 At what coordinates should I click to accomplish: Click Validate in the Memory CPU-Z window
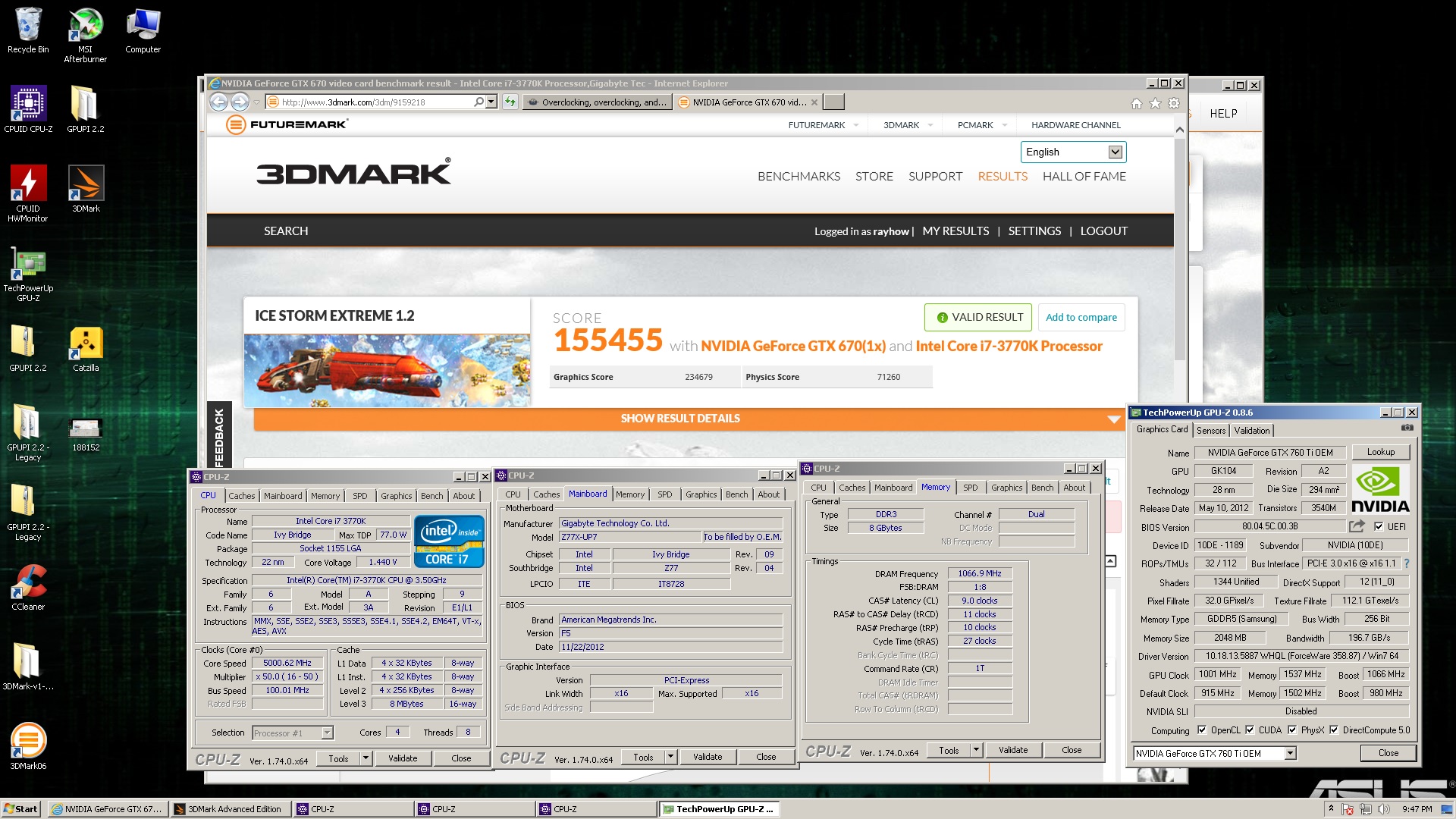[1013, 750]
